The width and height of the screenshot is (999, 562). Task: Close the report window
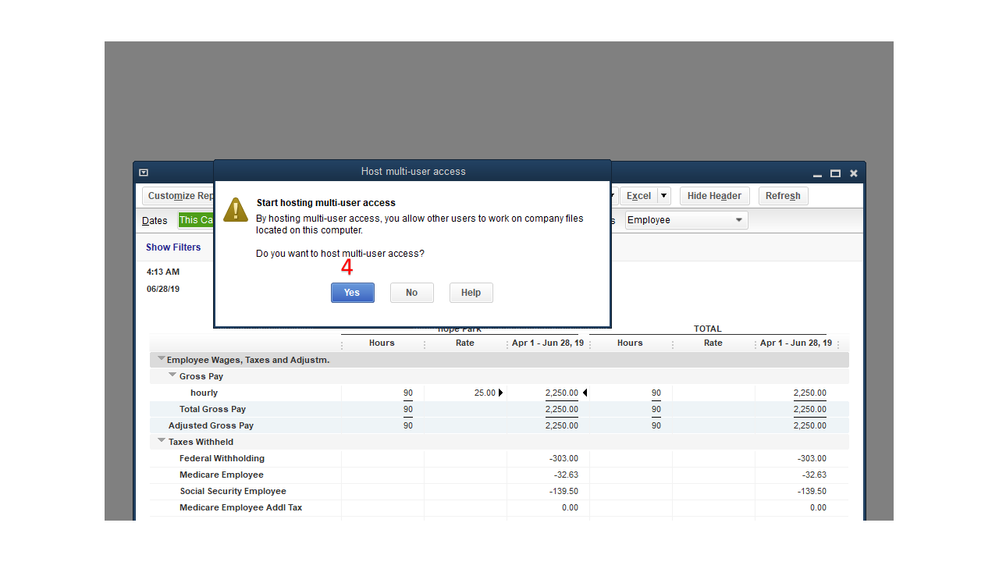point(854,173)
